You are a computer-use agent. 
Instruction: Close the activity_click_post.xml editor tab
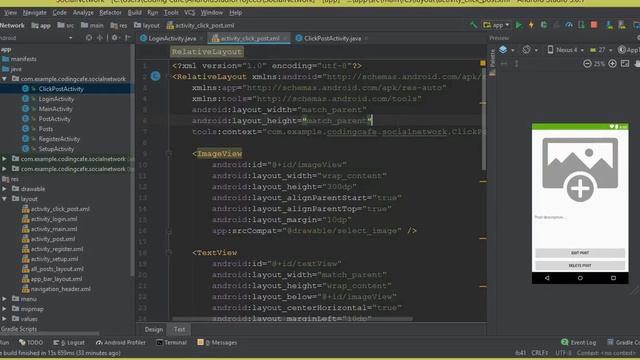[x=285, y=38]
